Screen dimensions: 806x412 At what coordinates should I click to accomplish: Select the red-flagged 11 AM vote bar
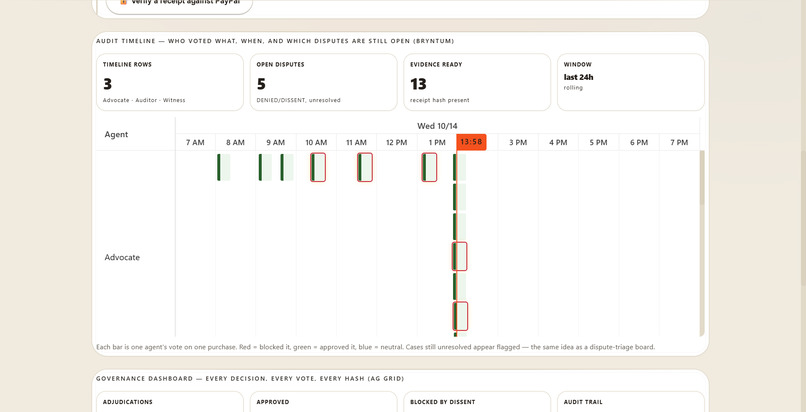[x=364, y=167]
